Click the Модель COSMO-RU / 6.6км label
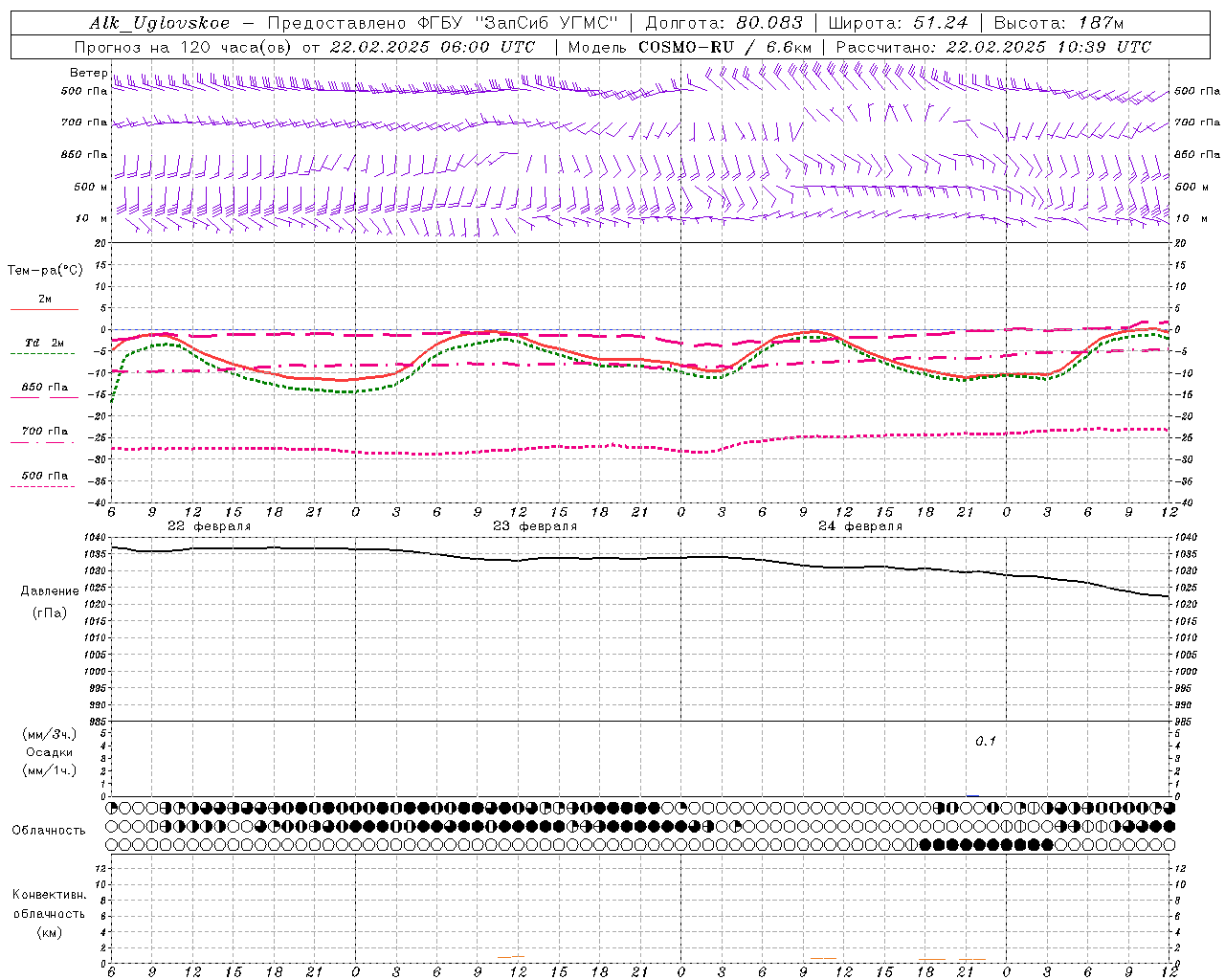 (x=690, y=47)
